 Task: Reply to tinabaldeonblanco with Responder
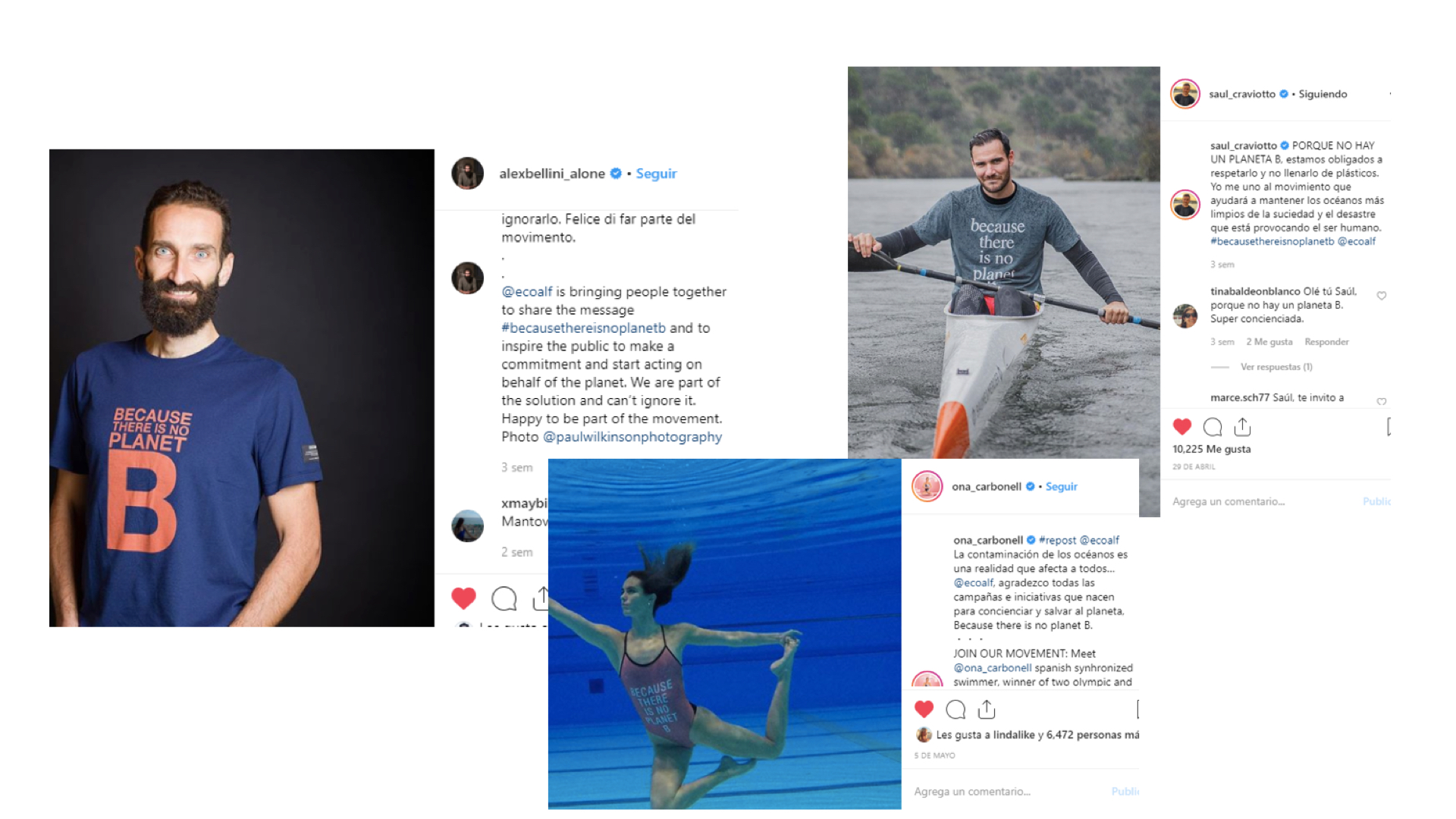click(x=1326, y=342)
